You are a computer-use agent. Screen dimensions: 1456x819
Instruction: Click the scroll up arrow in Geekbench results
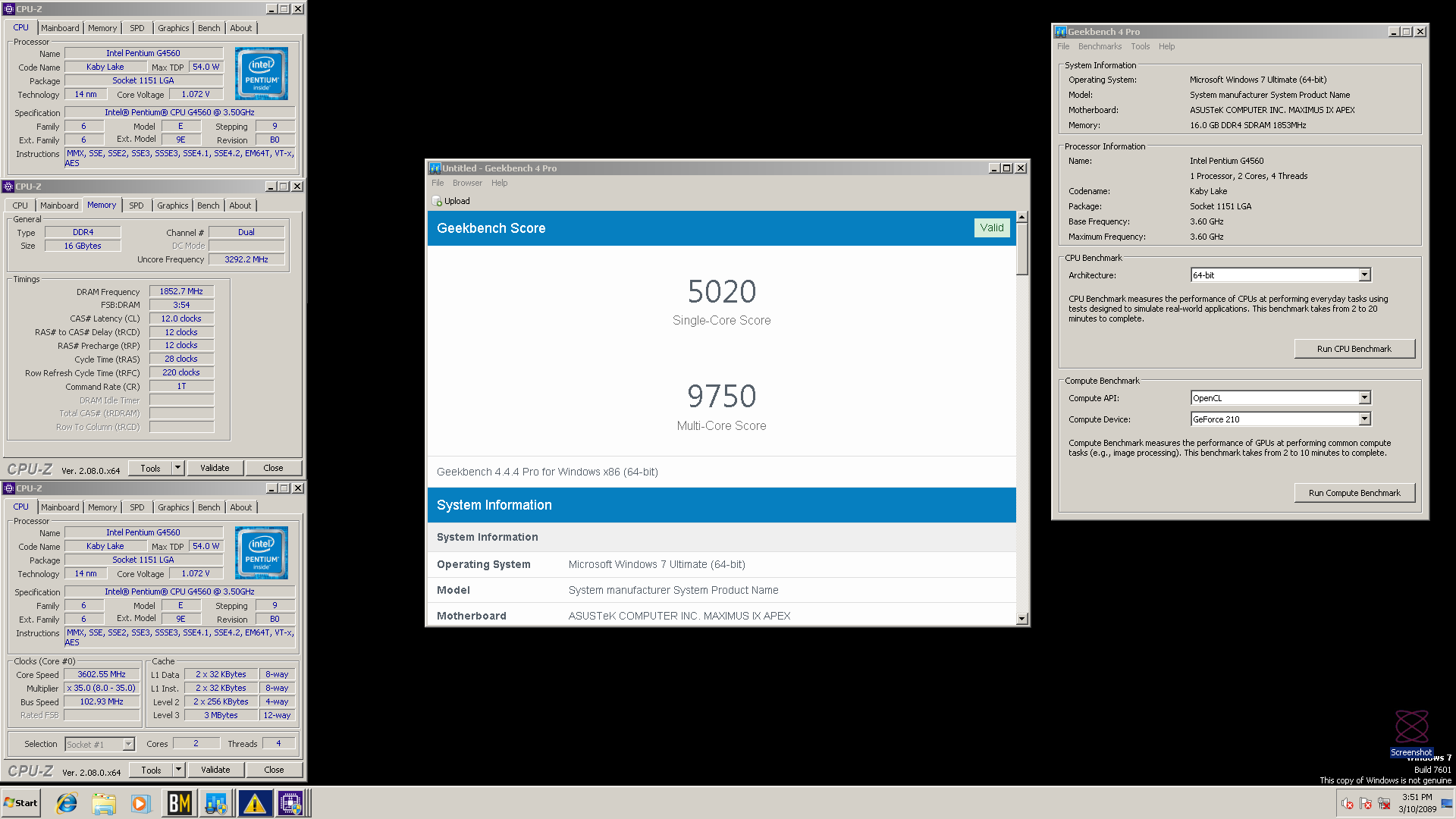pyautogui.click(x=1021, y=217)
